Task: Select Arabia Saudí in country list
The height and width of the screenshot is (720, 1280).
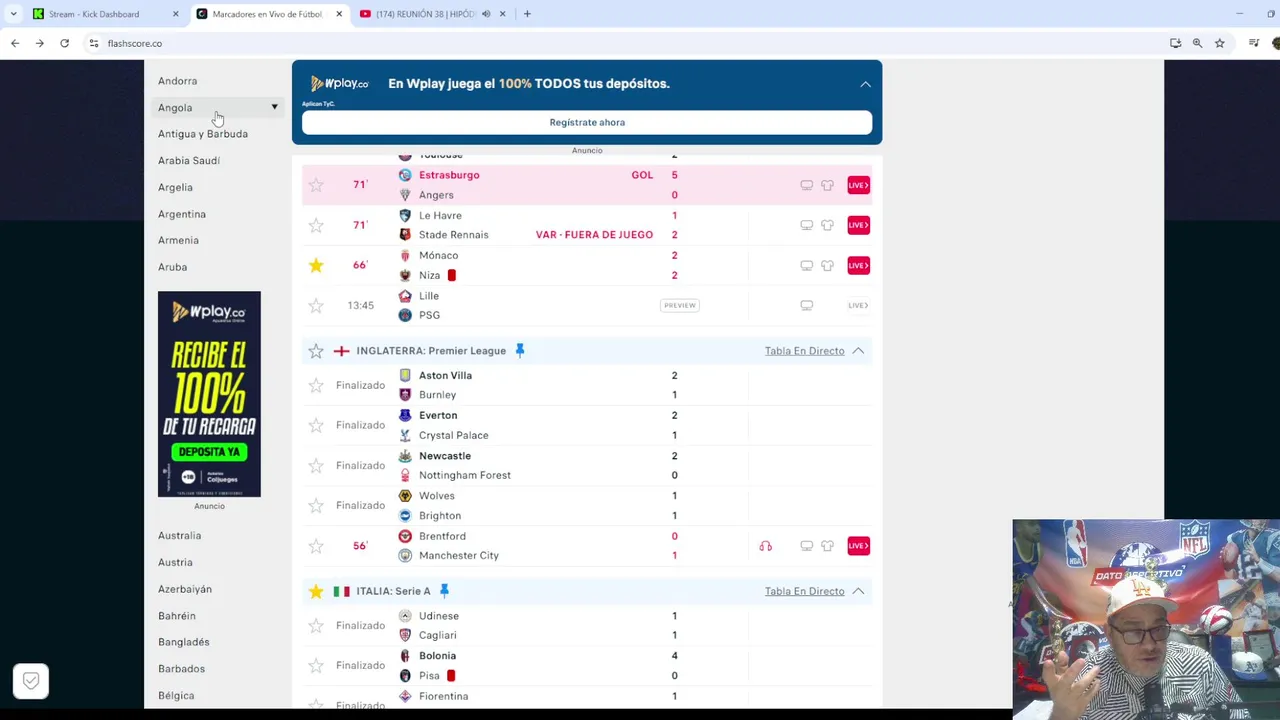Action: click(x=189, y=160)
